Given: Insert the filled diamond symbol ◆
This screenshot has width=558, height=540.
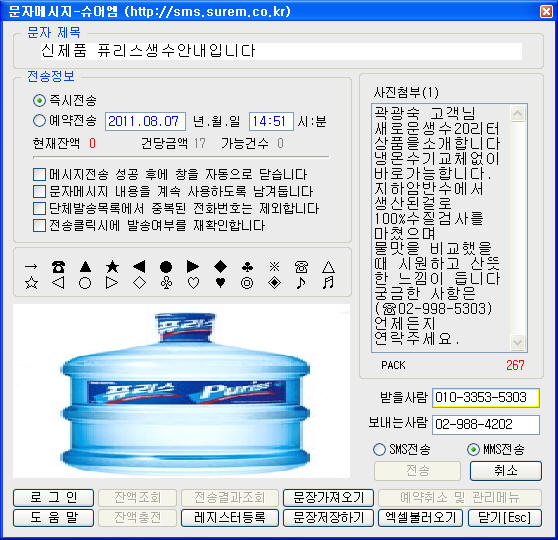Looking at the screenshot, I should pos(220,266).
